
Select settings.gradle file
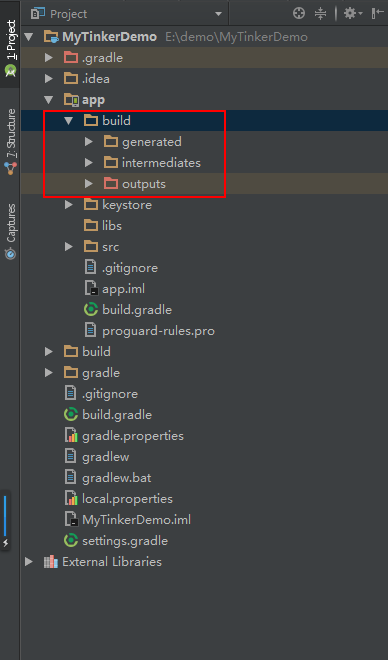(x=125, y=541)
